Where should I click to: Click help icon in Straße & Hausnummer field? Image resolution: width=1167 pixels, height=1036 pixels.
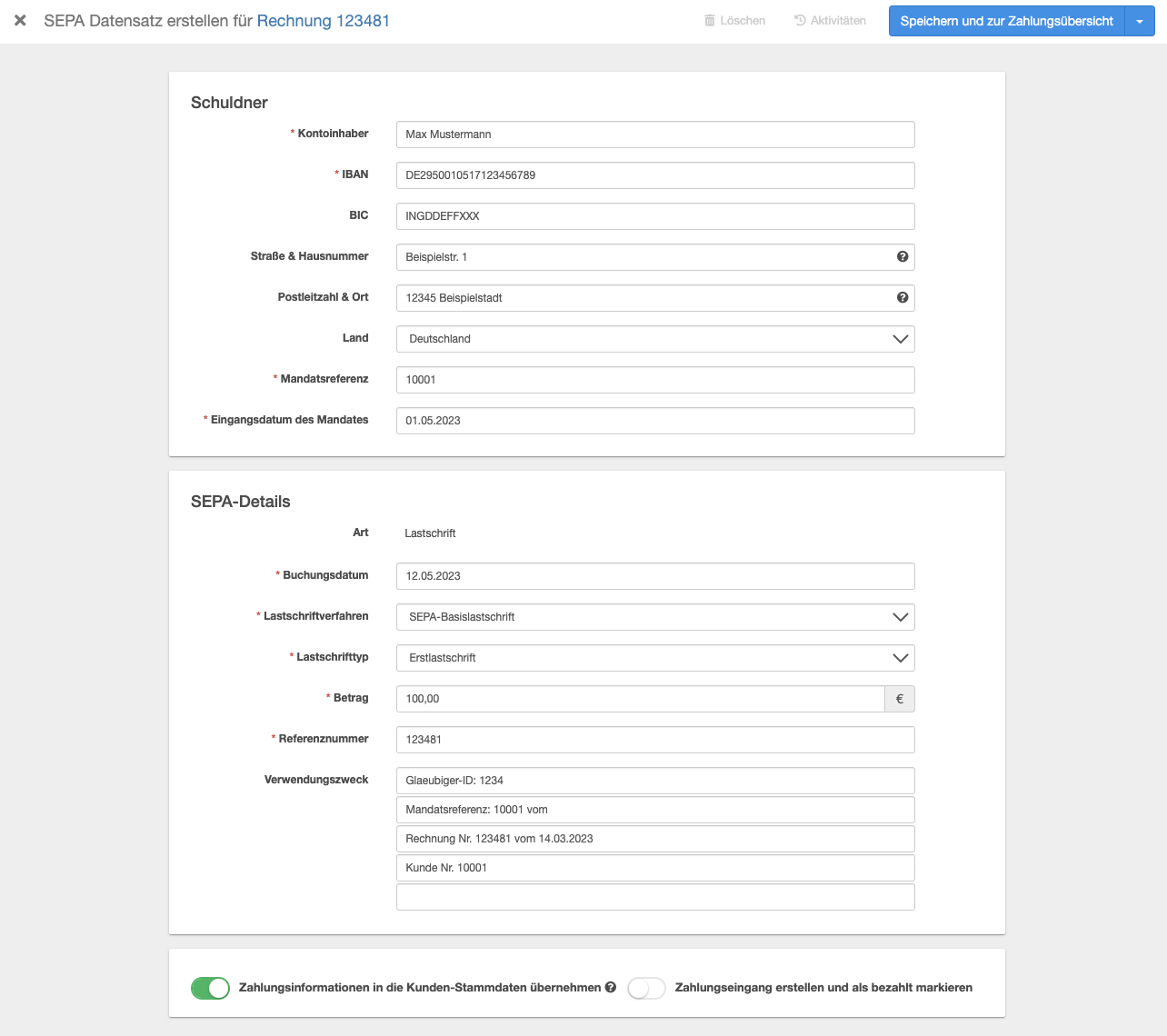click(903, 257)
